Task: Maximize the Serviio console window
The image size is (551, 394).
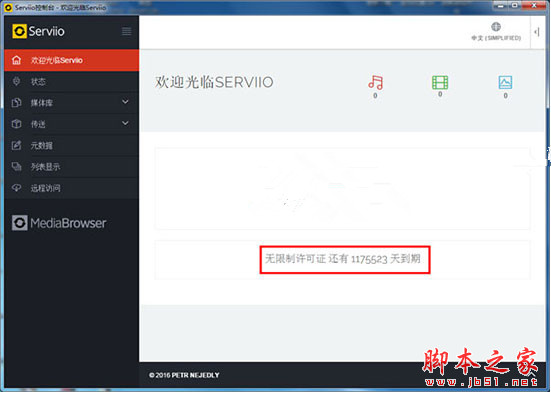Action: point(514,5)
